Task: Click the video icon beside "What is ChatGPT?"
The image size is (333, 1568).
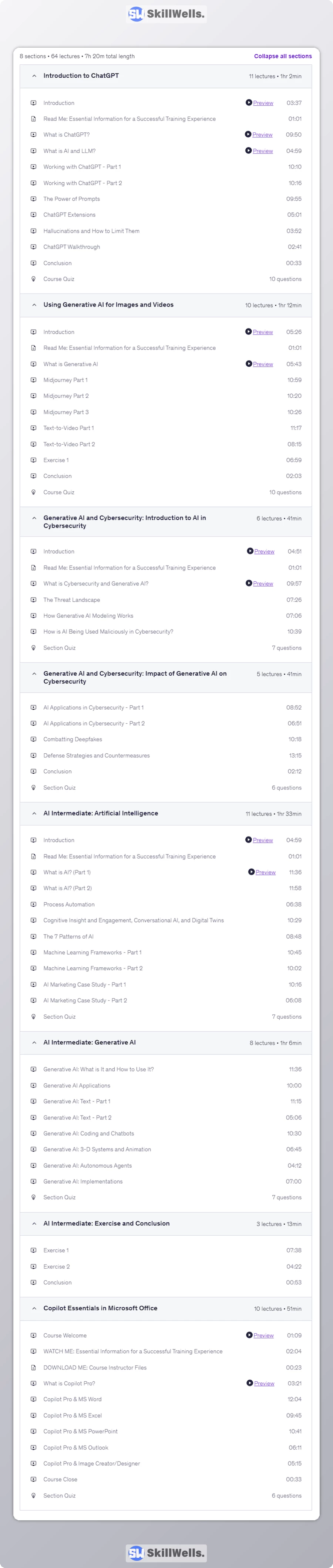Action: tap(33, 135)
